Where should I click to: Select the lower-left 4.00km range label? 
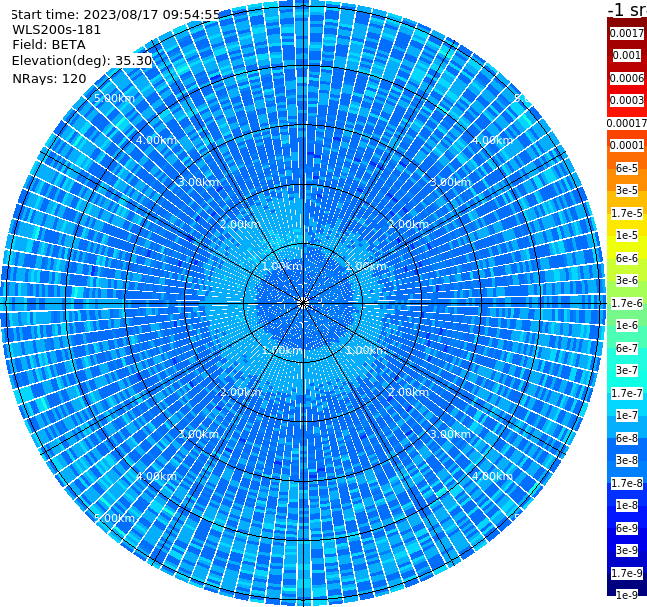click(156, 476)
